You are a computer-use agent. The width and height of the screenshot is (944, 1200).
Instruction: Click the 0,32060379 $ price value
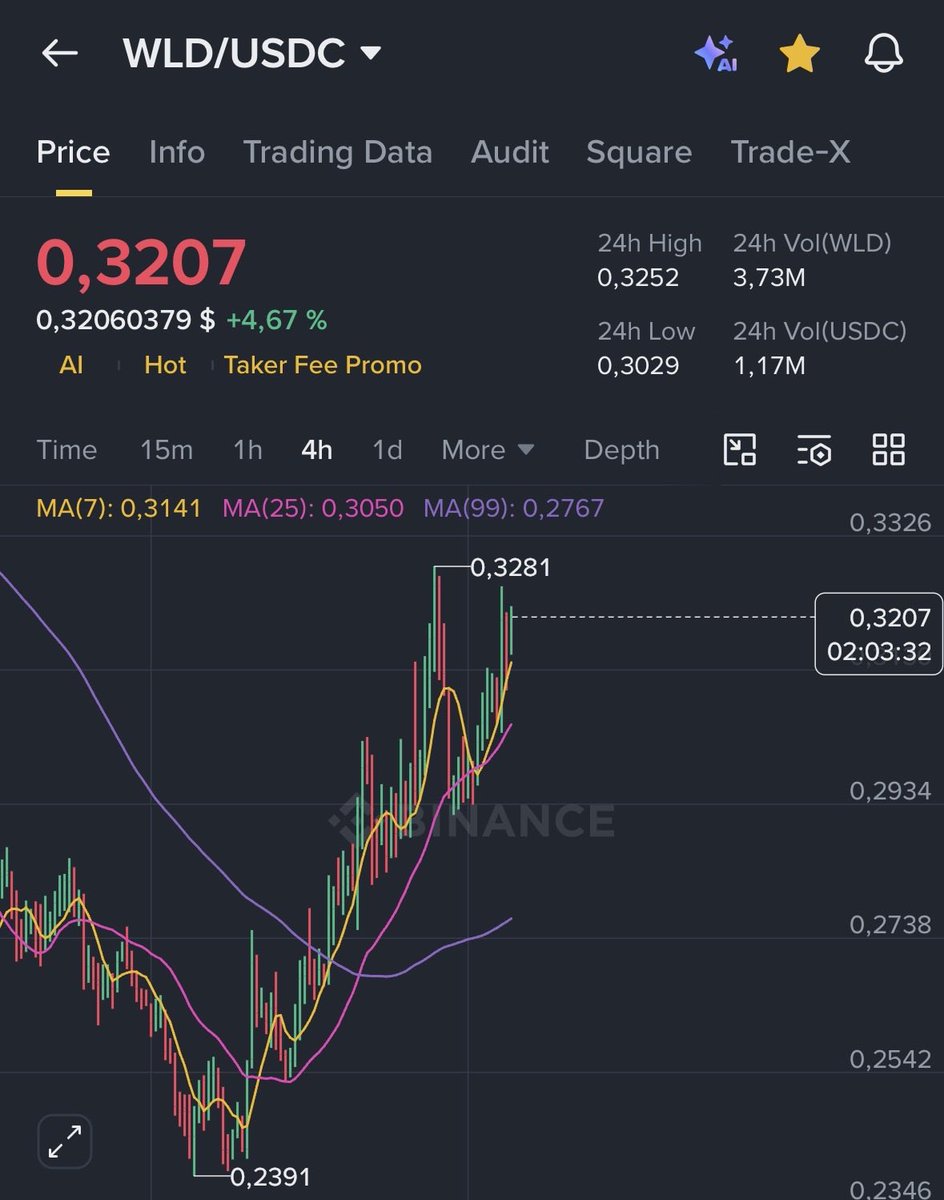[125, 320]
